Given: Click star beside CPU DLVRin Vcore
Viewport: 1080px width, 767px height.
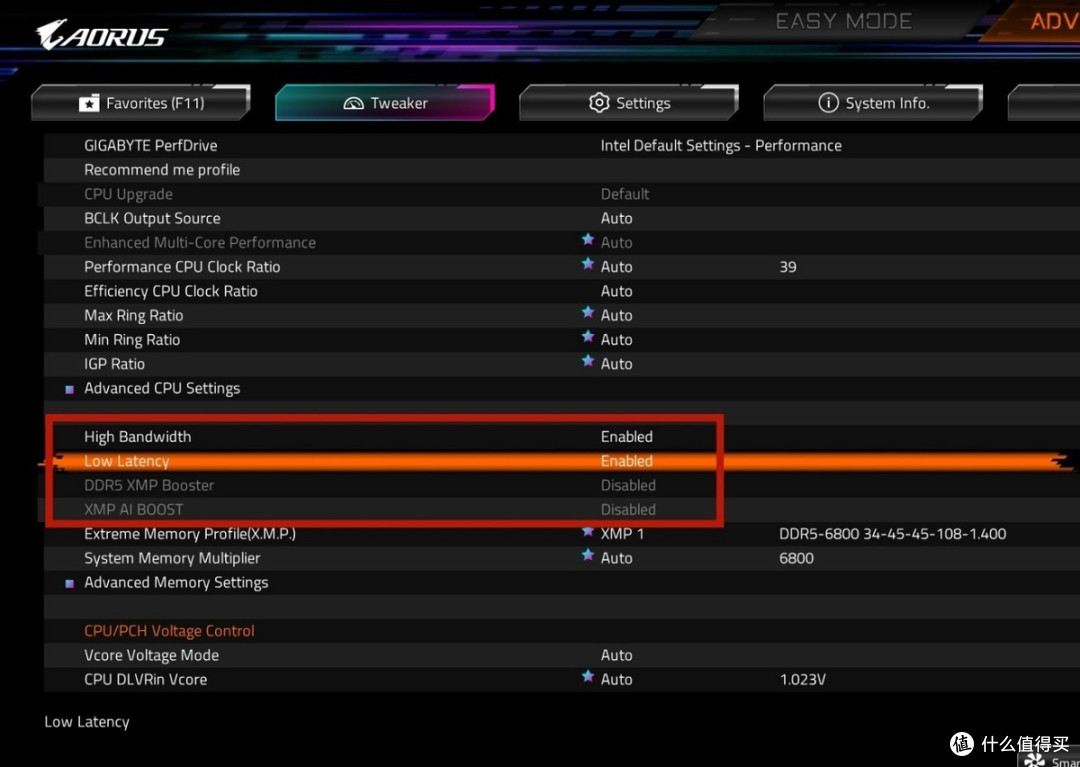Looking at the screenshot, I should [x=588, y=675].
